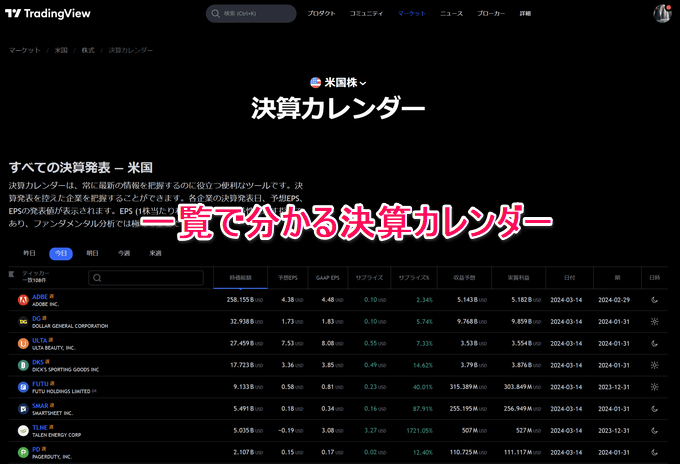Click the ticker column sort icon
The image size is (680, 464).
click(x=11, y=273)
